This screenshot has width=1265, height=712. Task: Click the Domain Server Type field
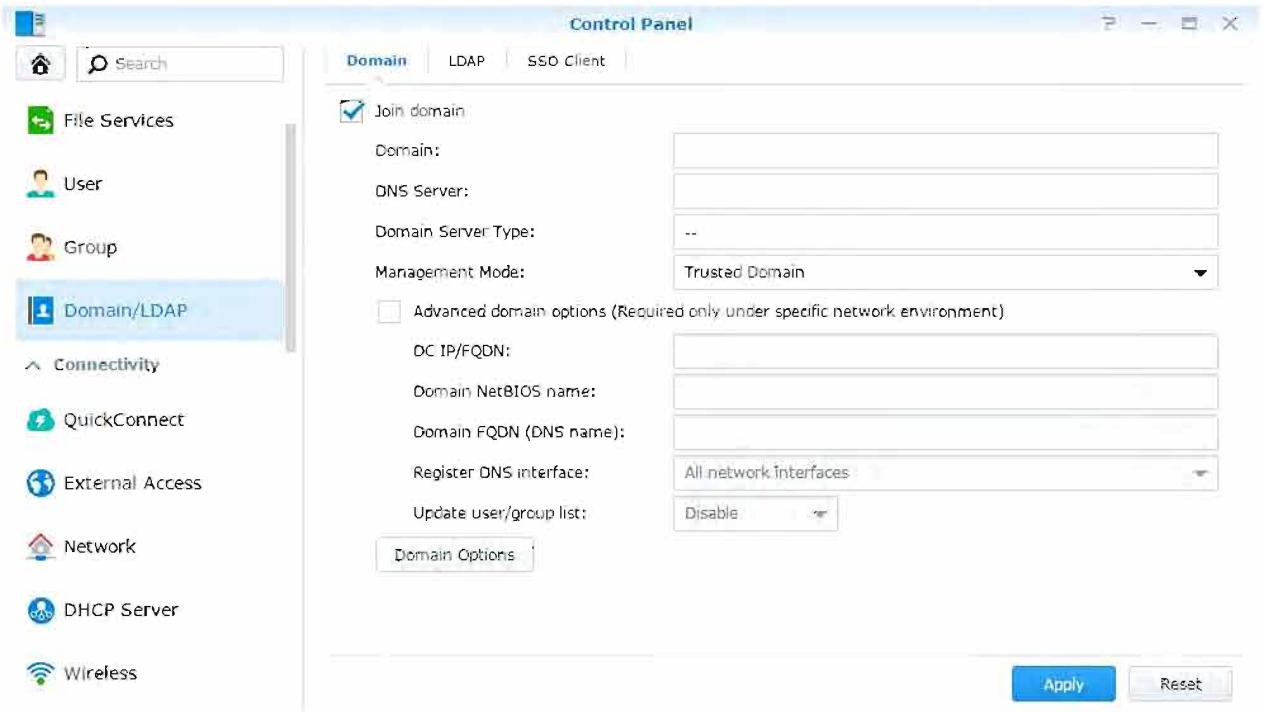(945, 232)
